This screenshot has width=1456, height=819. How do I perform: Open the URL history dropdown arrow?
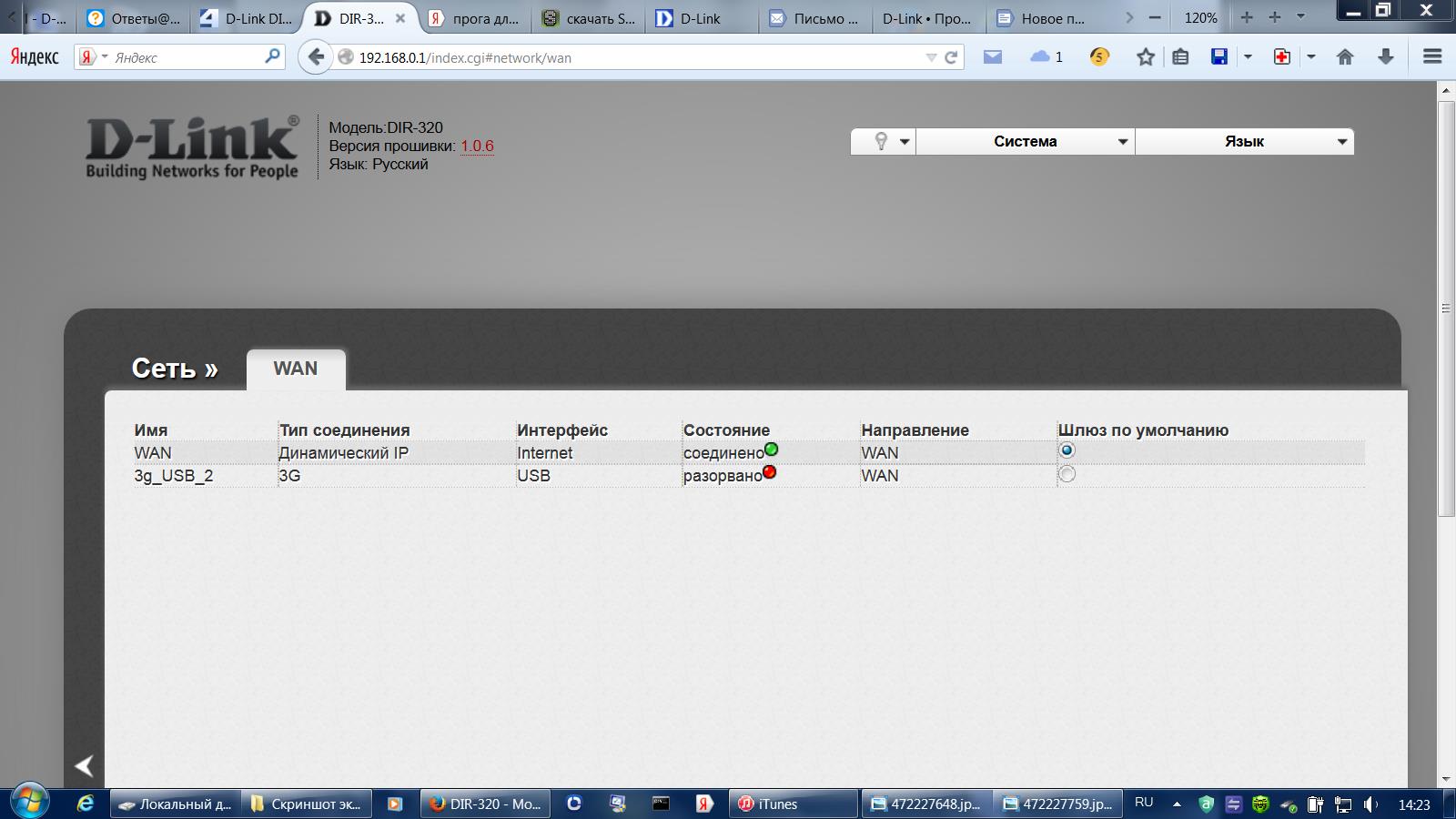click(x=931, y=57)
